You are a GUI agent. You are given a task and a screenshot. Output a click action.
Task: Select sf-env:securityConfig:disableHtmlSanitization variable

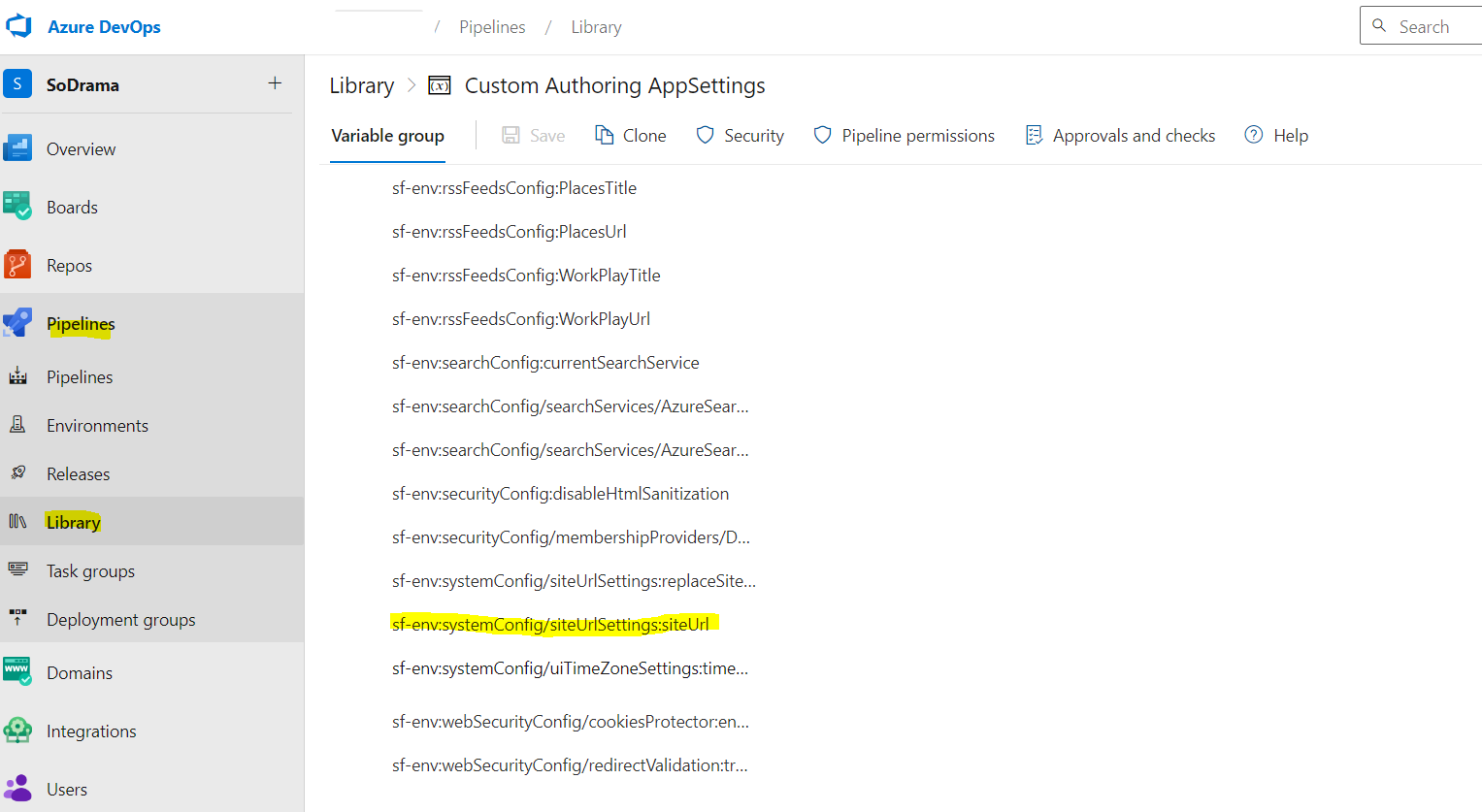coord(560,494)
